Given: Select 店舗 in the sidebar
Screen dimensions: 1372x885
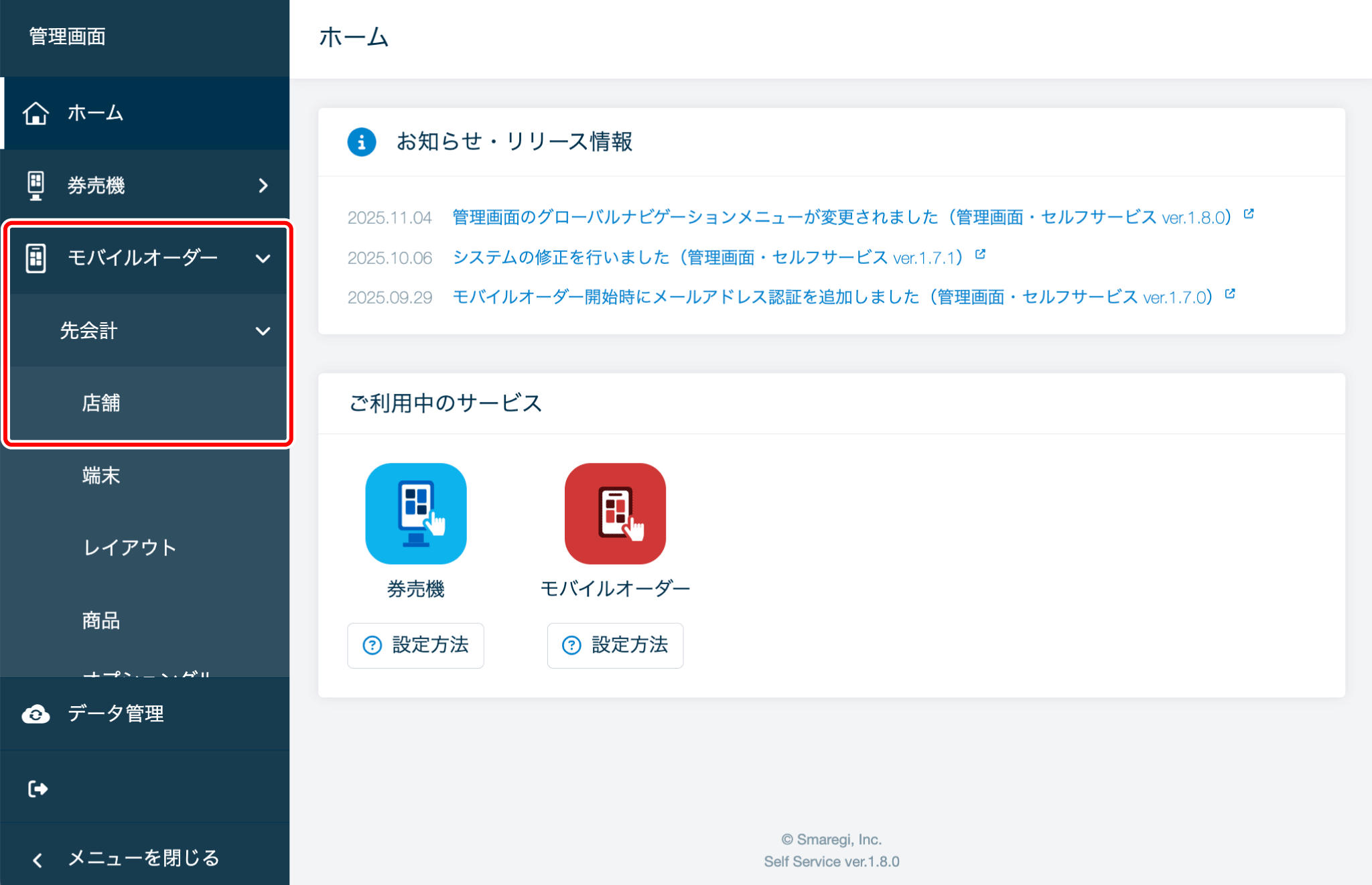Looking at the screenshot, I should coord(101,403).
